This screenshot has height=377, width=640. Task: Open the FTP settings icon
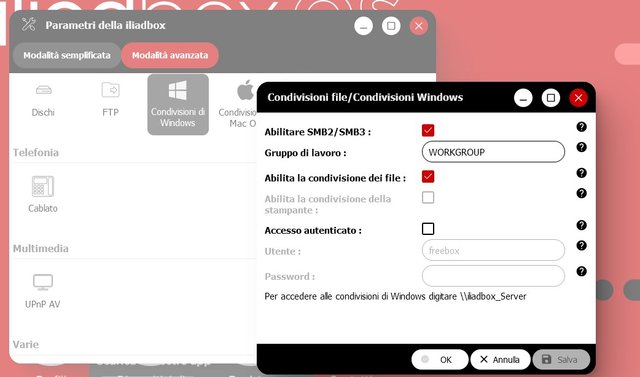[x=110, y=100]
